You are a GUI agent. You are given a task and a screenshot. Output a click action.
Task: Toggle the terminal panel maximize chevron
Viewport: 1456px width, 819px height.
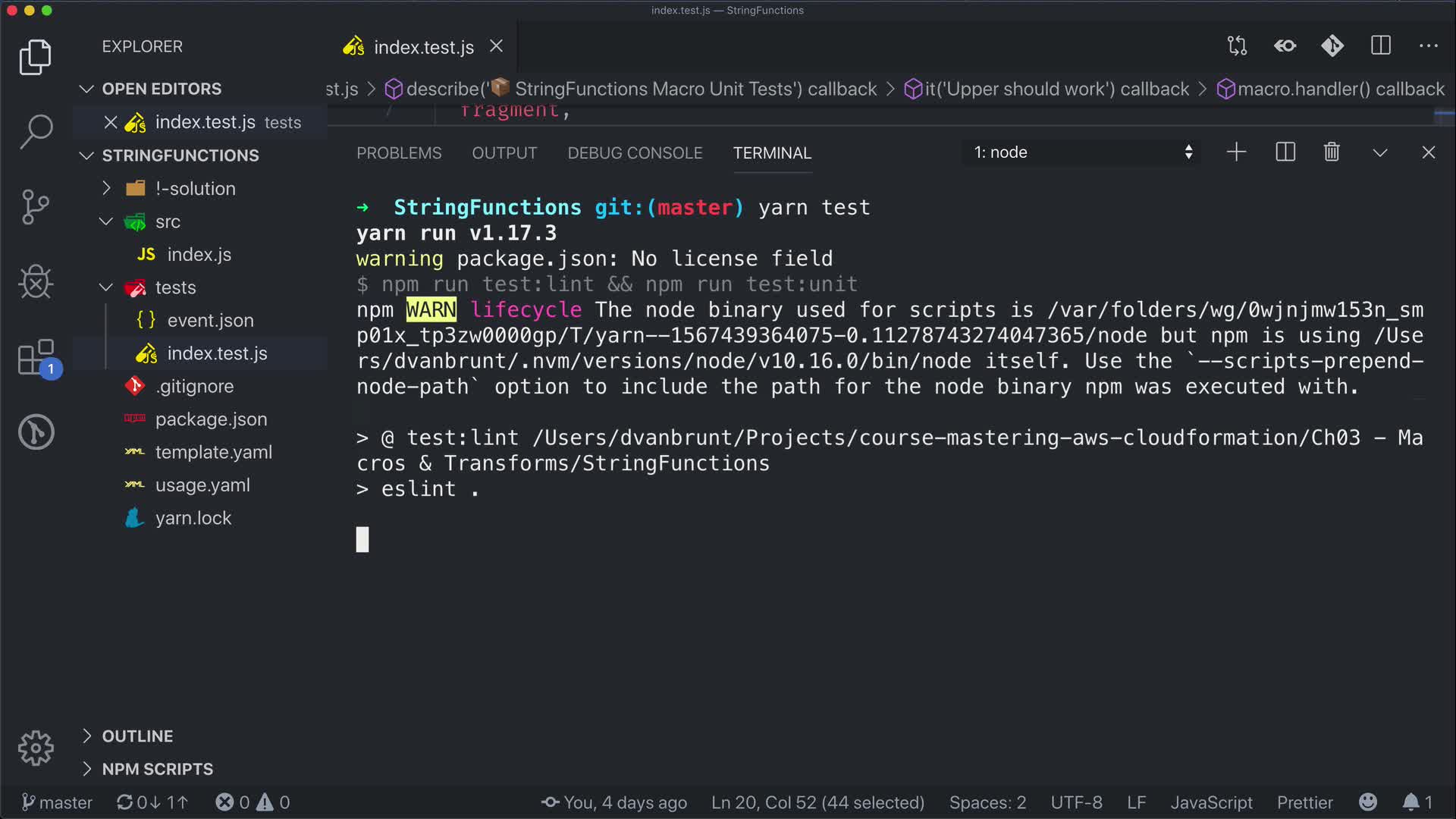click(1380, 152)
